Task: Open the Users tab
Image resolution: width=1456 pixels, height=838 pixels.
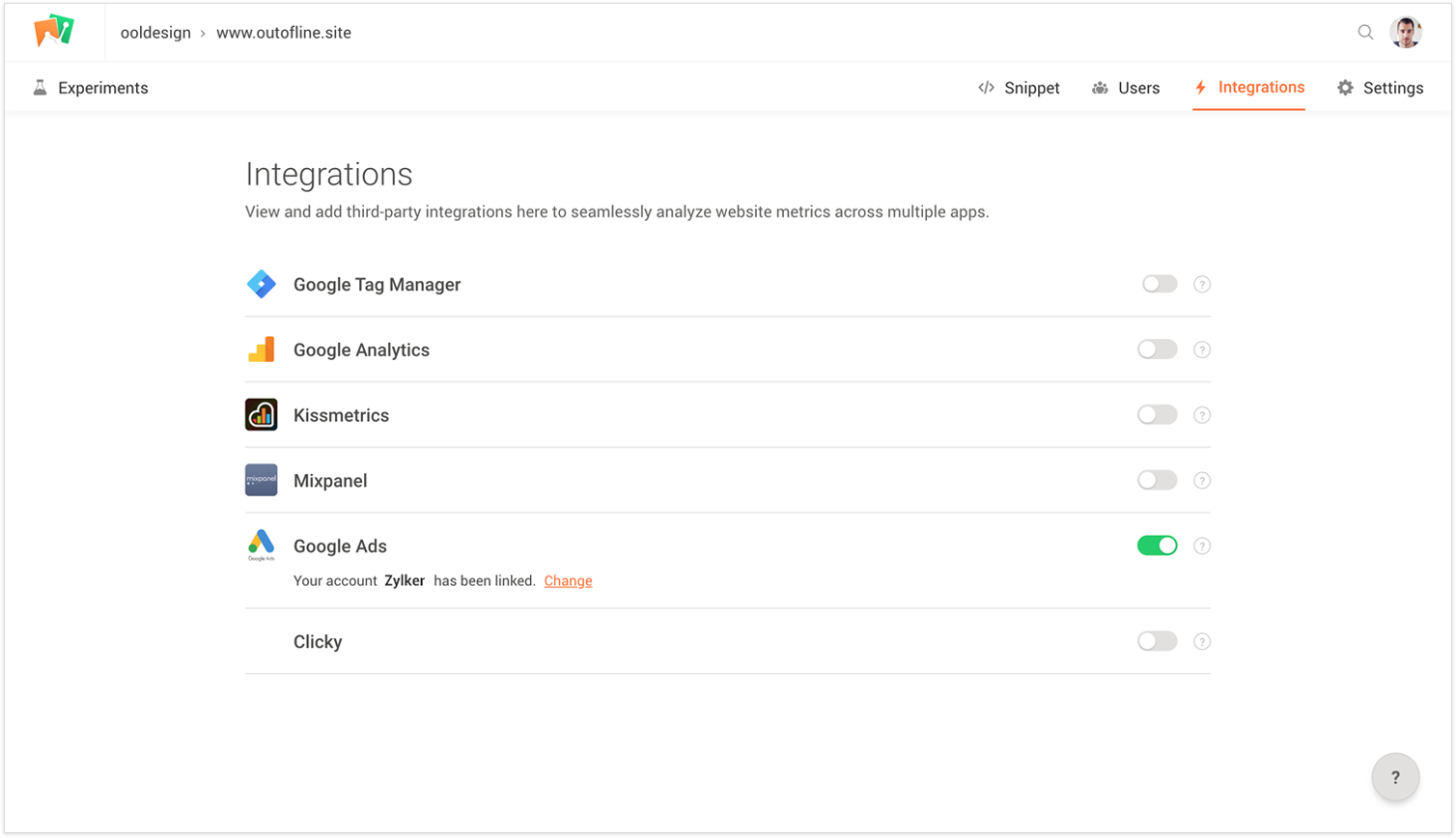Action: (x=1126, y=88)
